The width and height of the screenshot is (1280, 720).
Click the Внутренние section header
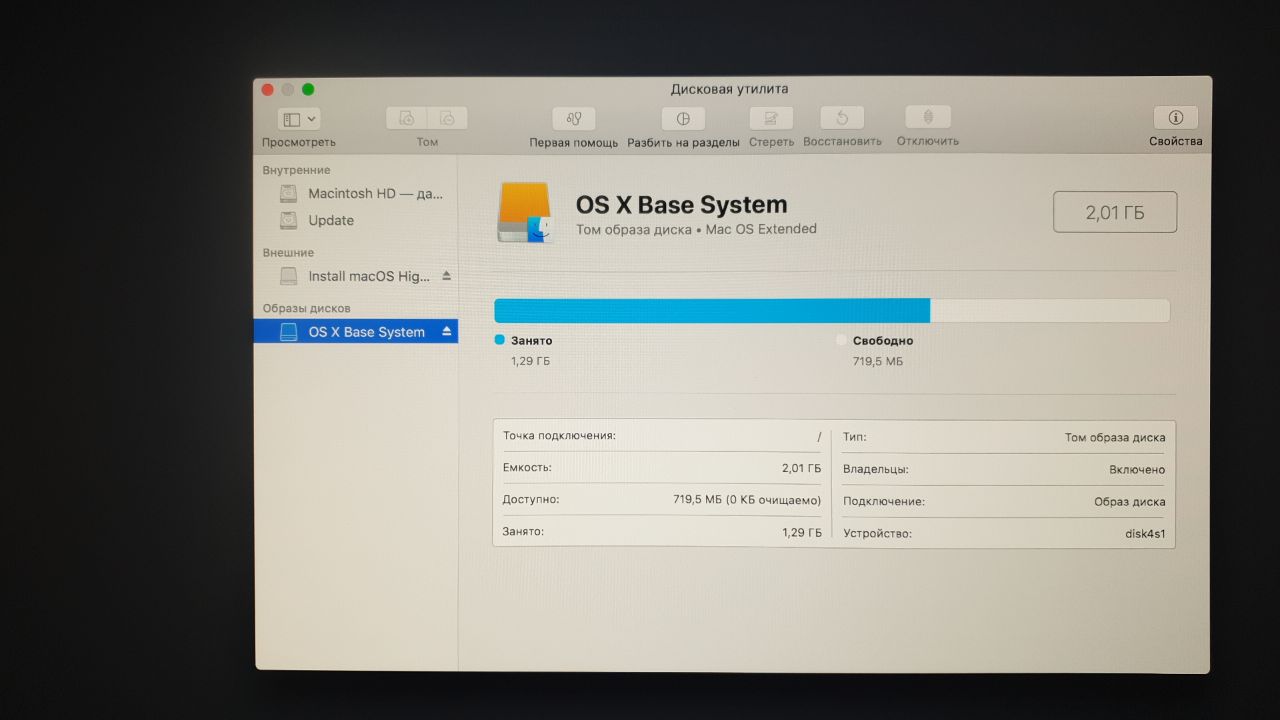point(296,170)
